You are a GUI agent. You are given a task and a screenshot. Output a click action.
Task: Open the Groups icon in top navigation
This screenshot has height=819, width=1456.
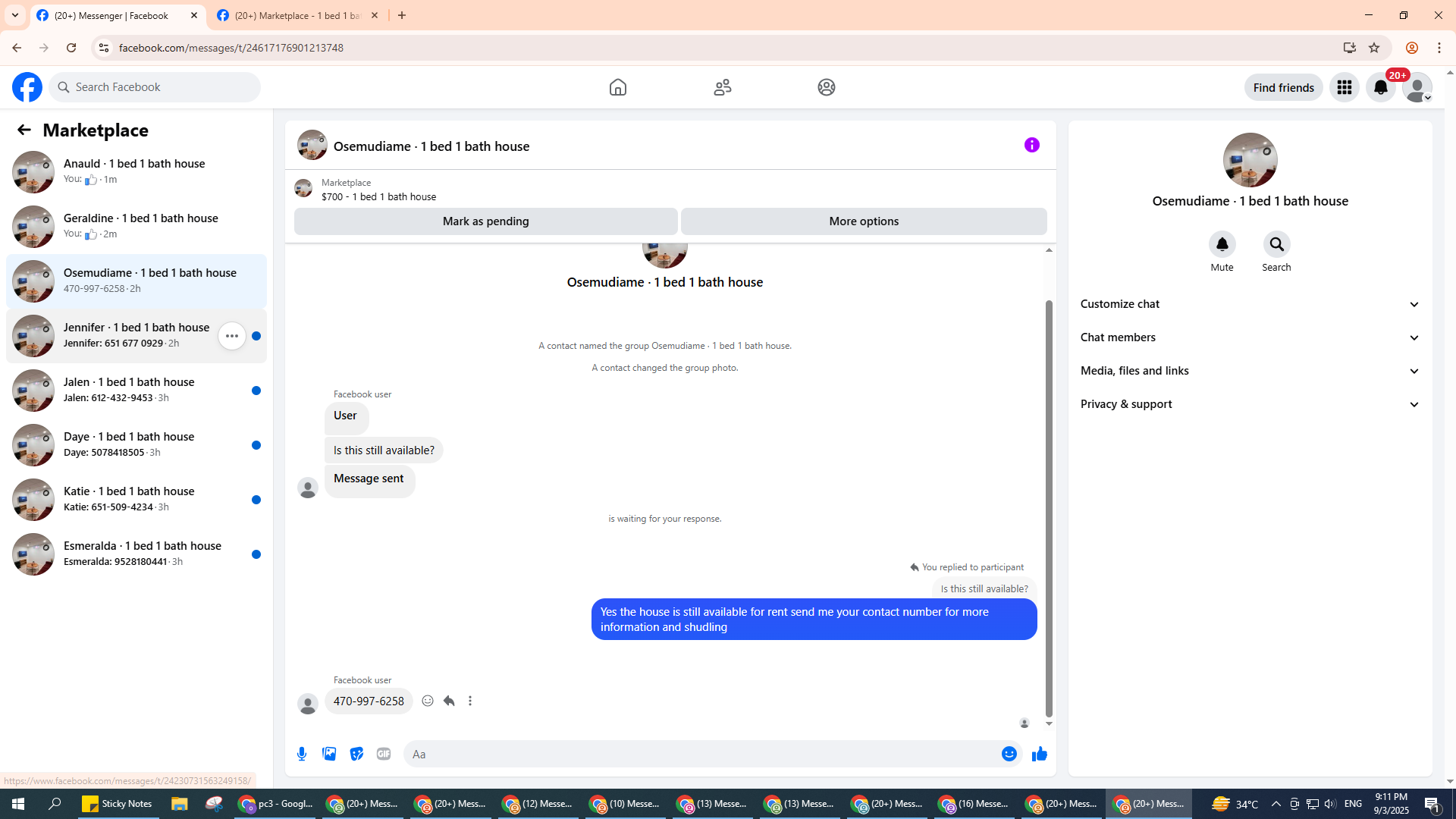(827, 87)
